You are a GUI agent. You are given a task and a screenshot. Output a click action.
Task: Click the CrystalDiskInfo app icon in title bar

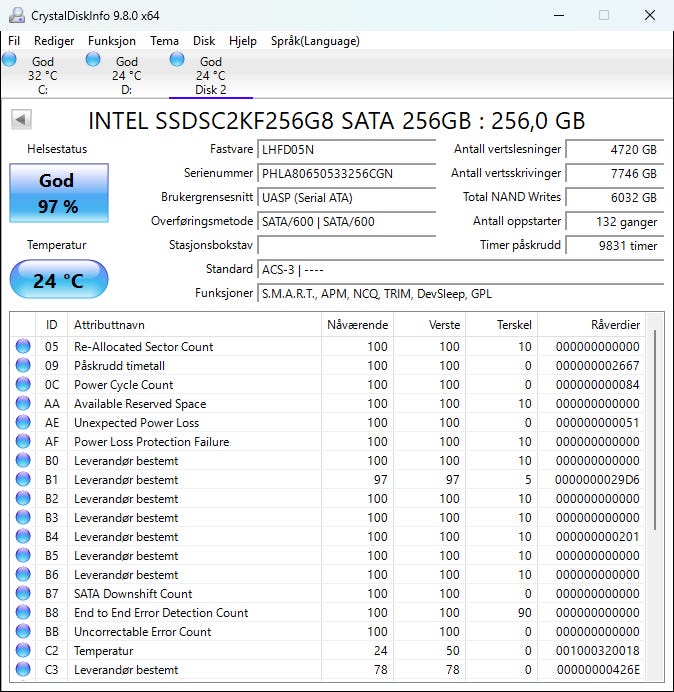click(15, 15)
